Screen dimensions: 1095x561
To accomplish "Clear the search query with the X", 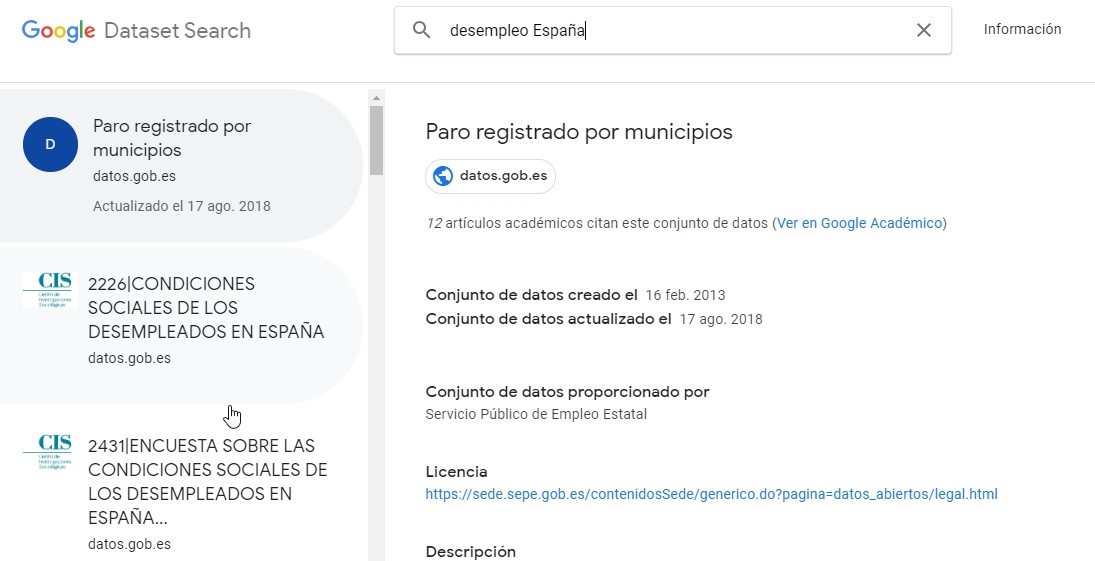I will click(x=924, y=30).
